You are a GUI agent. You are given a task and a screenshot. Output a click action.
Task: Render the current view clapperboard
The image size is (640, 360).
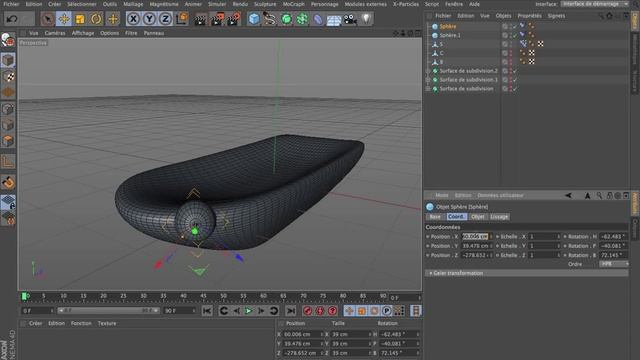200,19
